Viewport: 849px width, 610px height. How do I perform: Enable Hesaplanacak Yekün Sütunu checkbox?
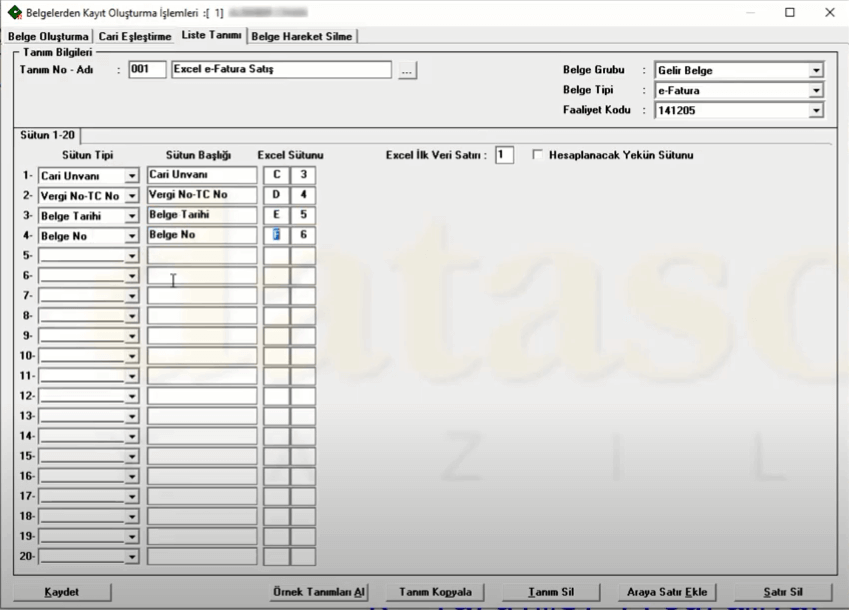538,155
